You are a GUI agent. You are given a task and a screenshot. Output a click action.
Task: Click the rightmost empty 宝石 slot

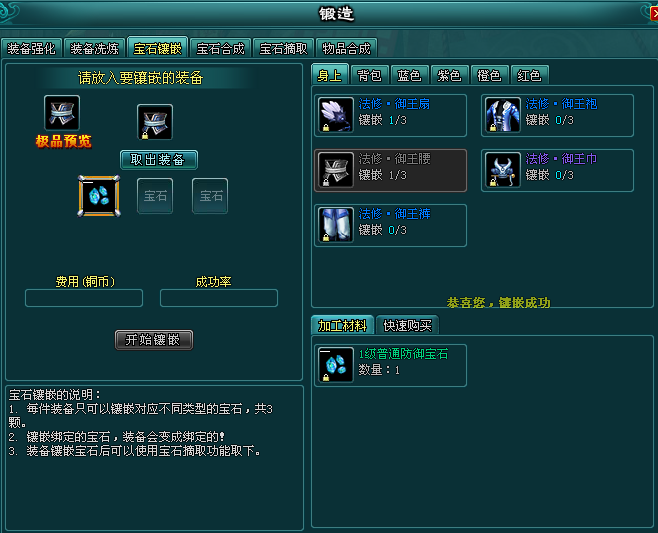(210, 196)
